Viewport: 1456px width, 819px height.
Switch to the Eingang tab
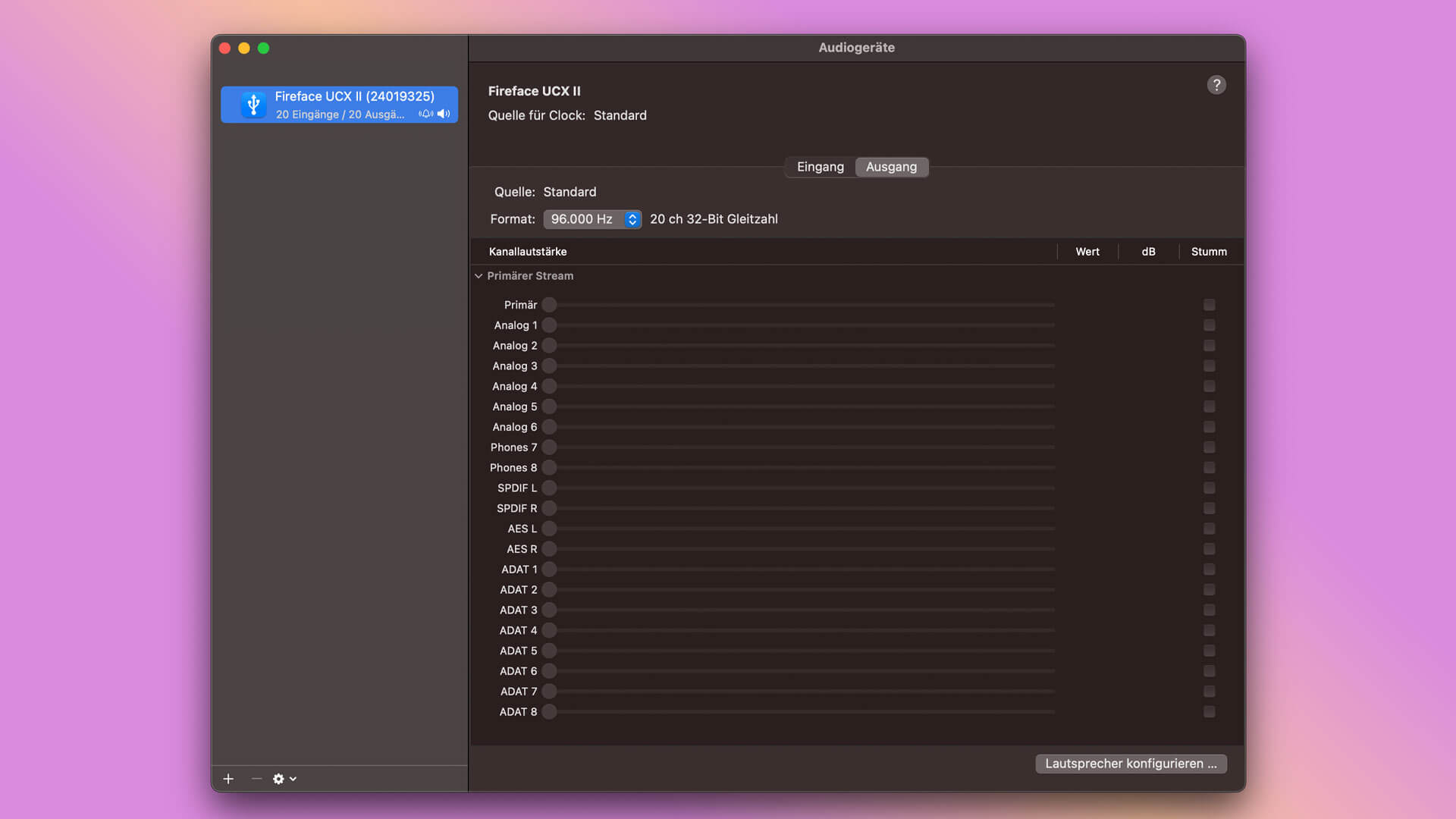pos(820,167)
